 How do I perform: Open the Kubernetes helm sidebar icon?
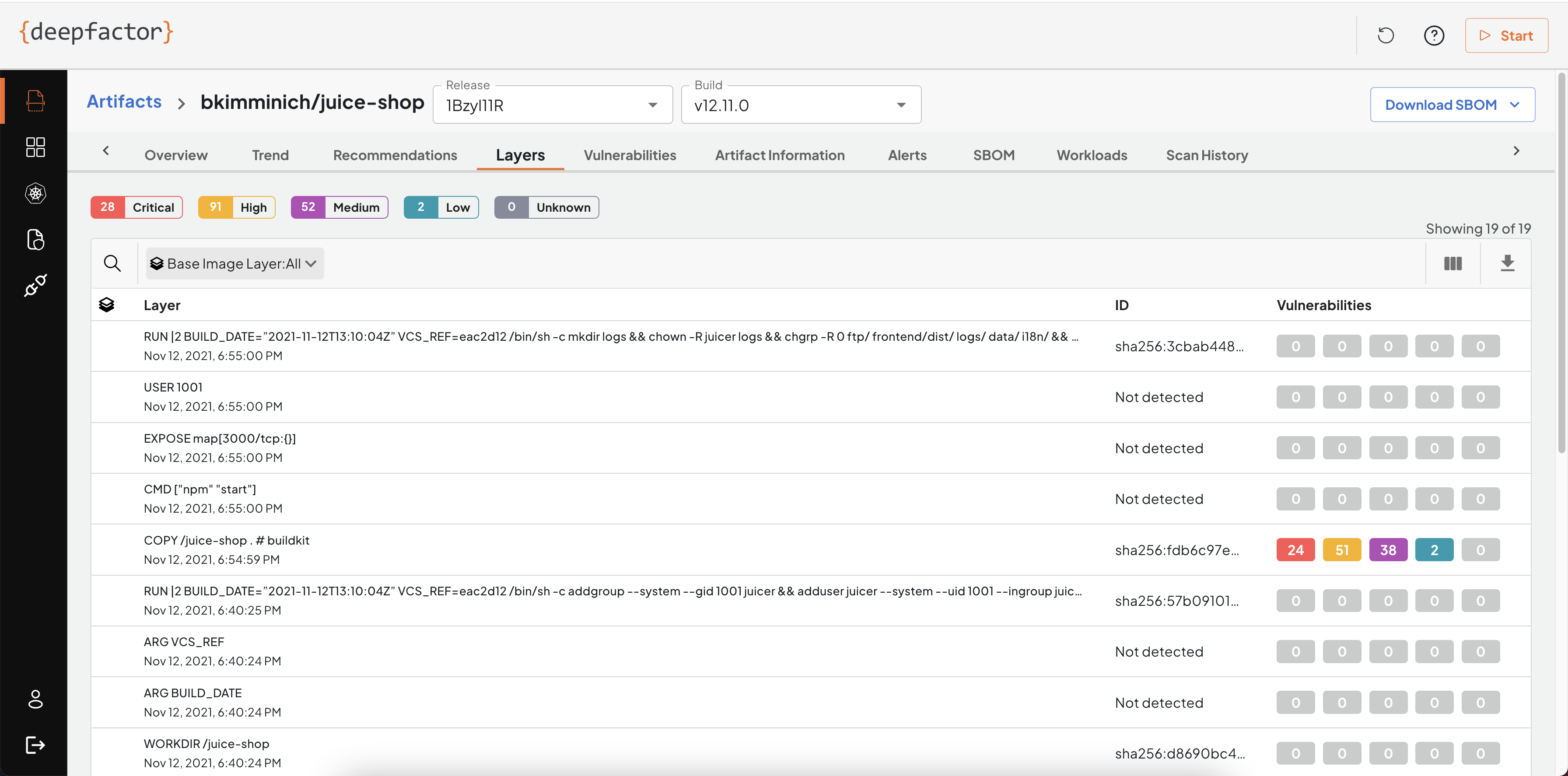35,193
